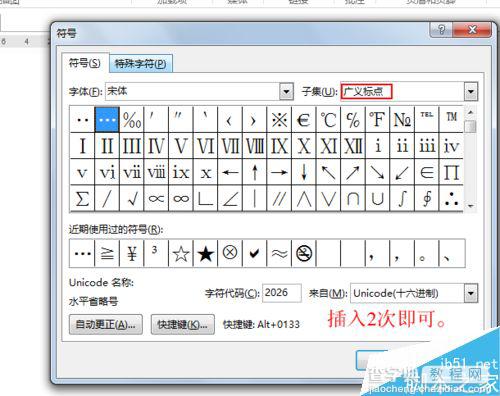
Task: Pick recently used superscript ³ symbol
Action: [156, 253]
